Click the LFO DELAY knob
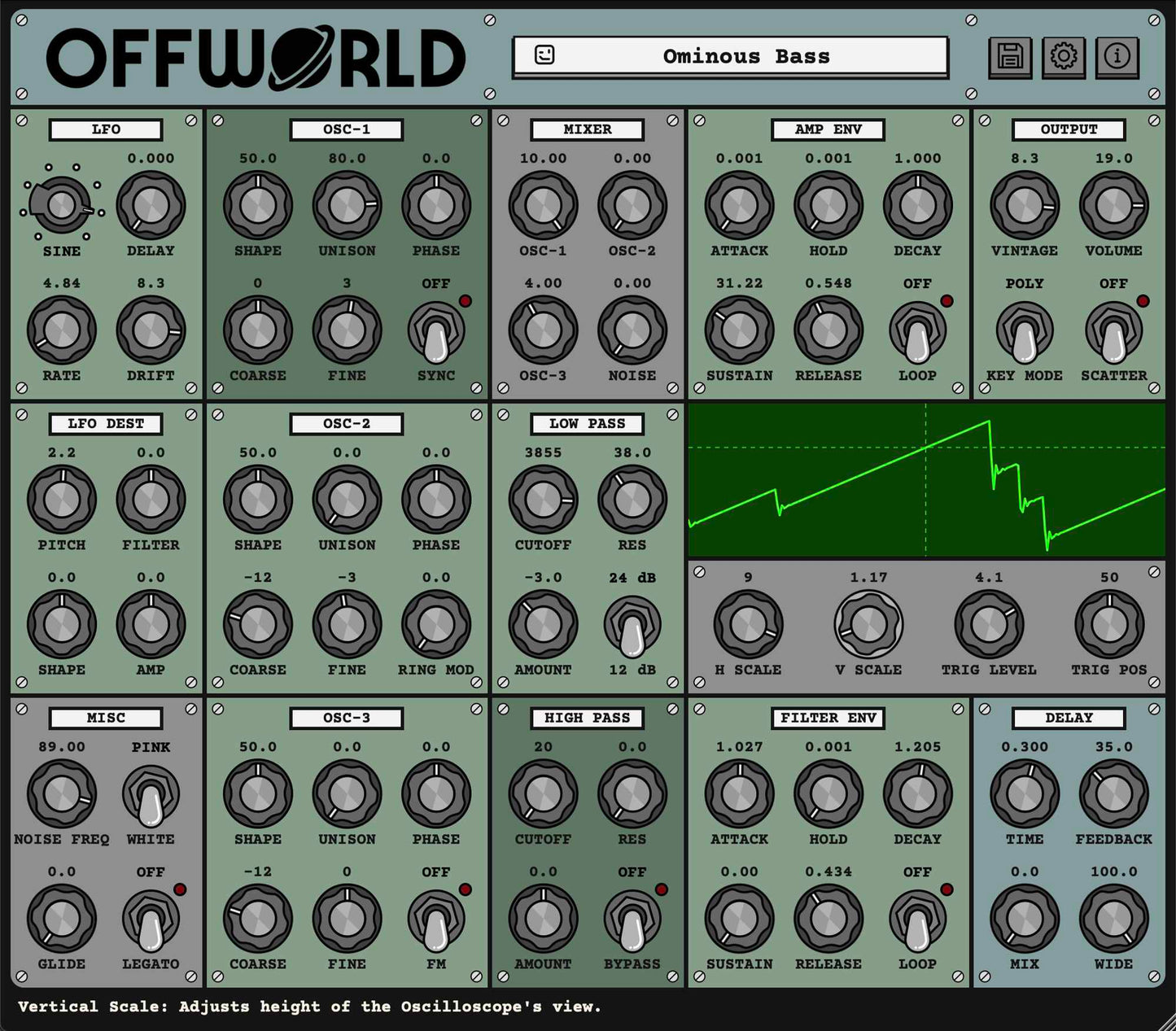 pos(151,205)
